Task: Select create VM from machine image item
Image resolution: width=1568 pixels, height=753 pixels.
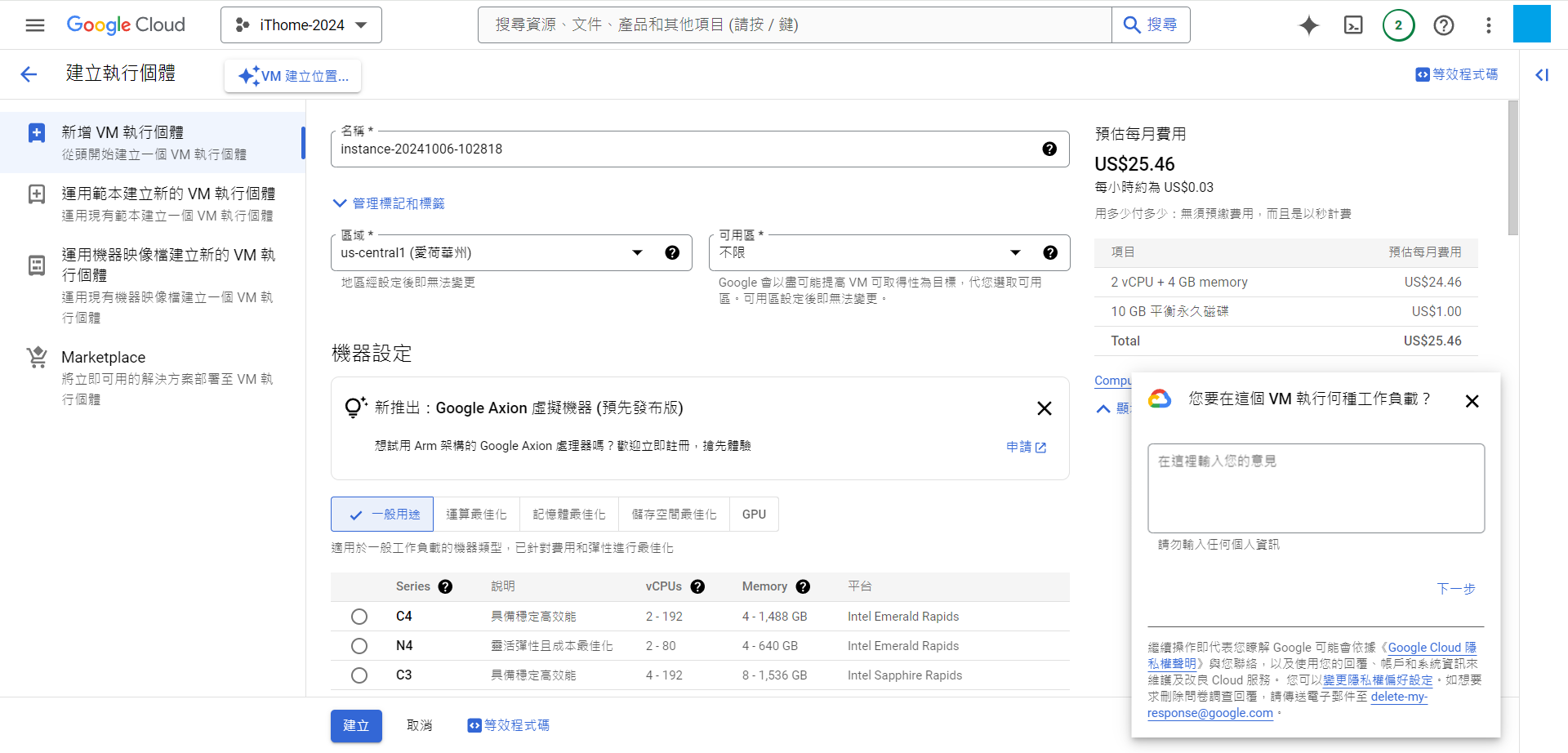Action: click(x=153, y=285)
